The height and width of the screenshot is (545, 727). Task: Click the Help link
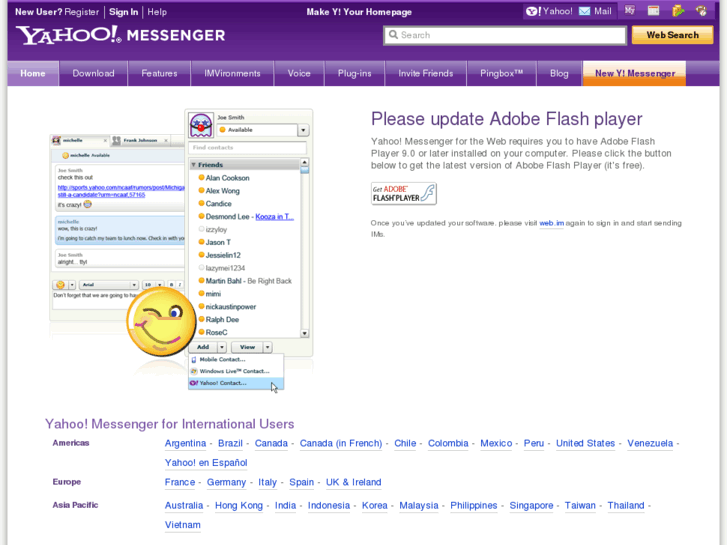click(x=157, y=12)
